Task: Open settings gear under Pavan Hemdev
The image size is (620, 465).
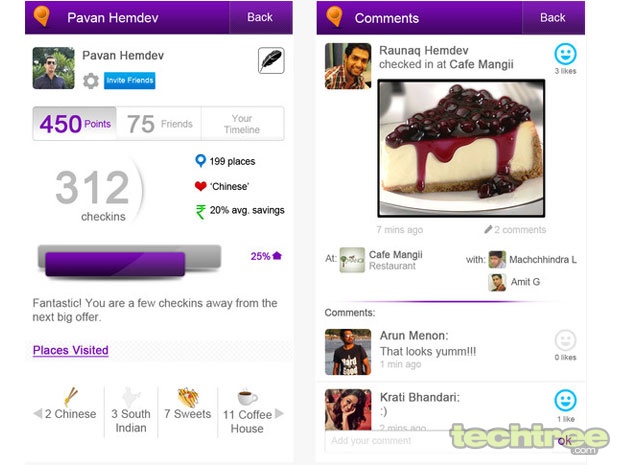Action: click(91, 81)
